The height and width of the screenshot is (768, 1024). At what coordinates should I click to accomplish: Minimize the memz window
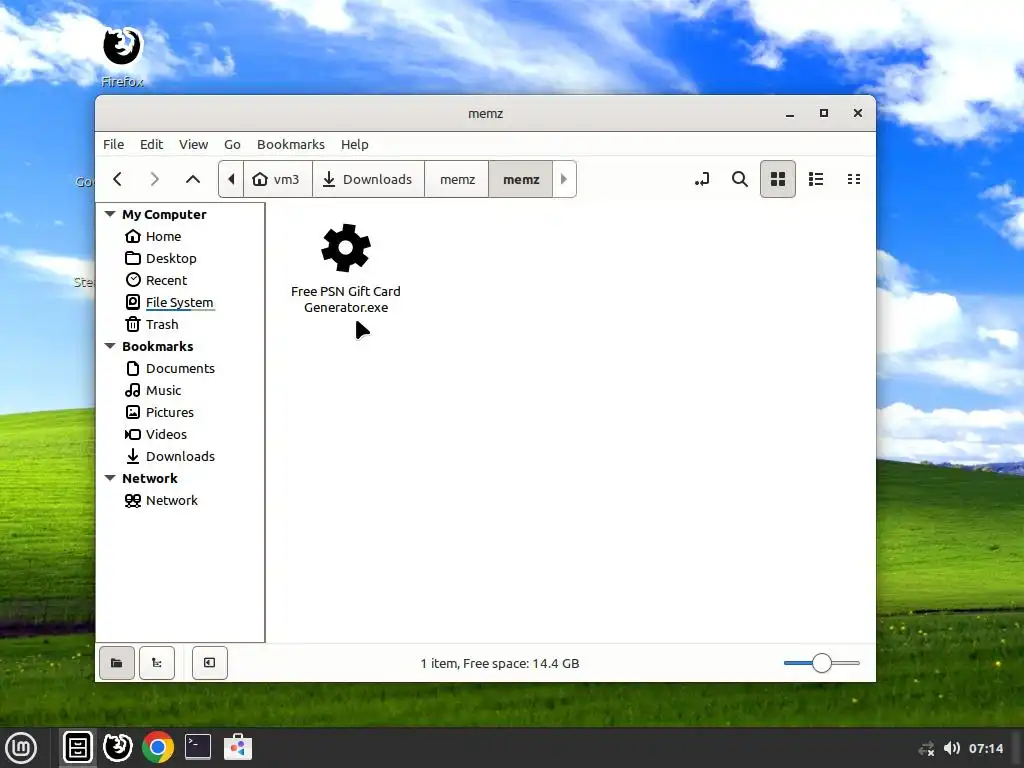coord(790,114)
